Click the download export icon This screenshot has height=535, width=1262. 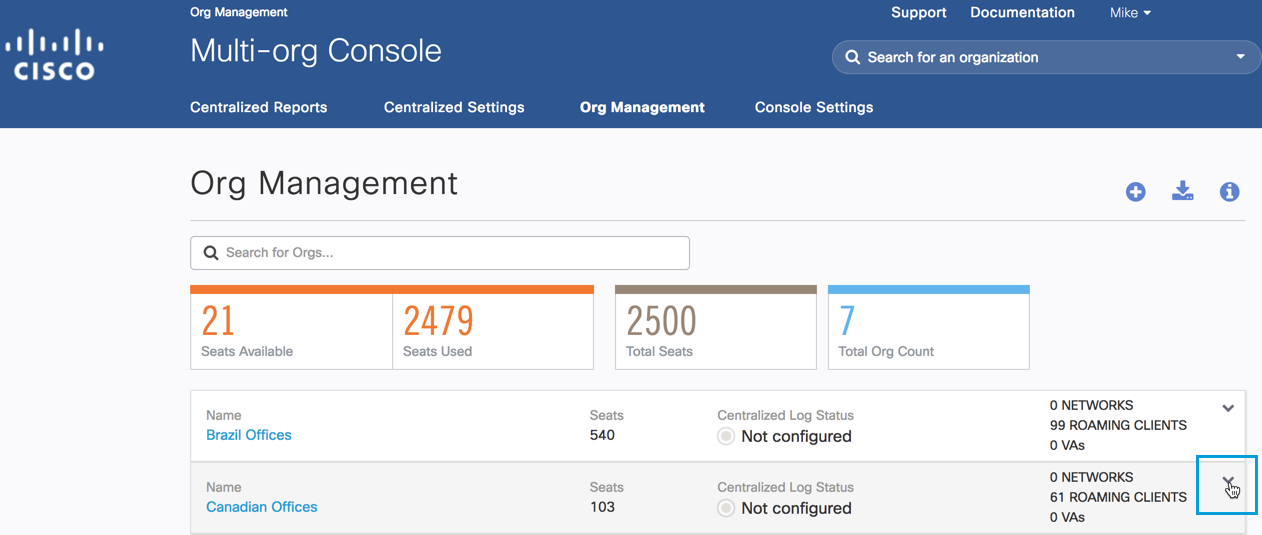(x=1182, y=191)
